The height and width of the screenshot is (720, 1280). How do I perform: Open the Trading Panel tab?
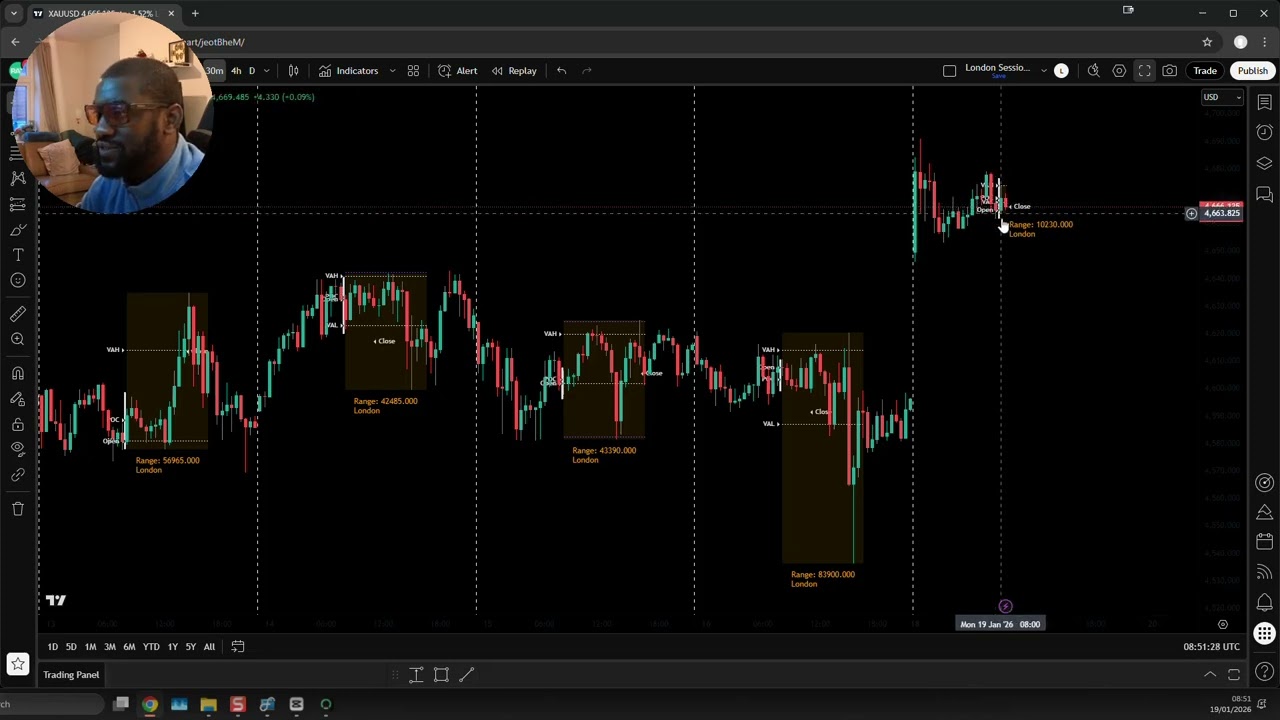71,675
